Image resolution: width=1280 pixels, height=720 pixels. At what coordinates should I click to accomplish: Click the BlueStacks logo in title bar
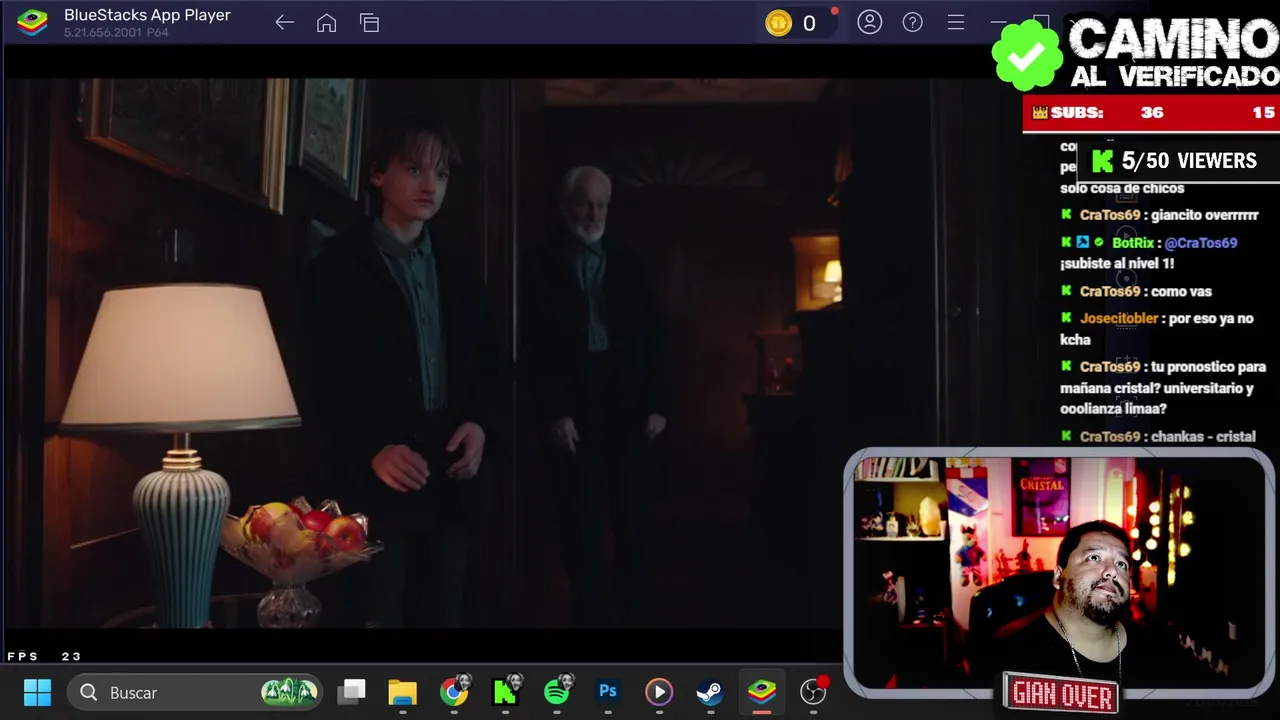tap(32, 23)
